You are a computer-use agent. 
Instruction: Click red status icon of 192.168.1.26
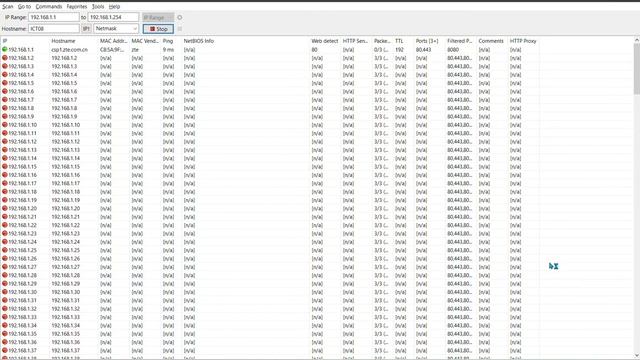4,259
